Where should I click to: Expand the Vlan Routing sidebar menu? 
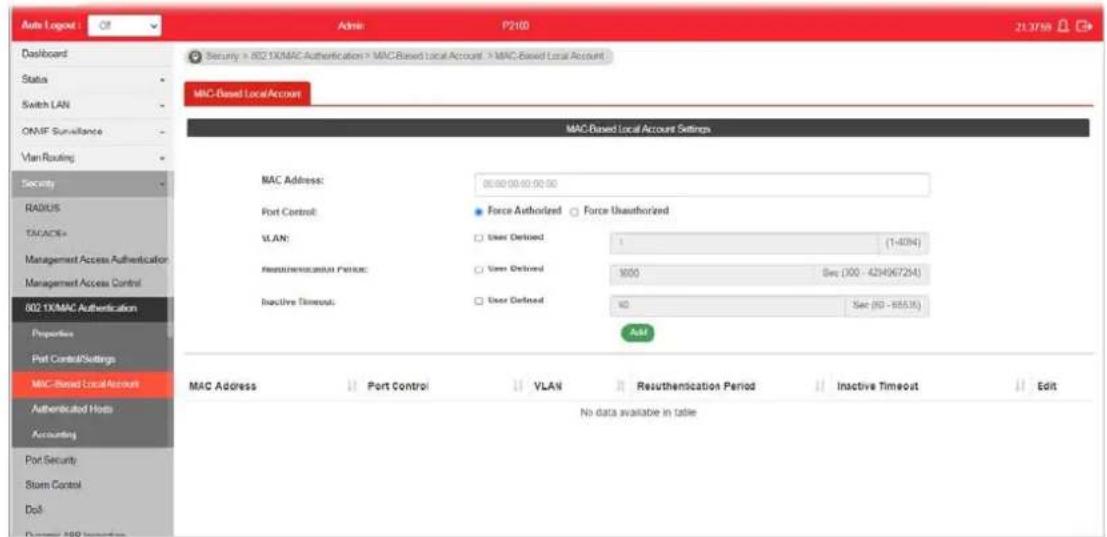[91, 159]
